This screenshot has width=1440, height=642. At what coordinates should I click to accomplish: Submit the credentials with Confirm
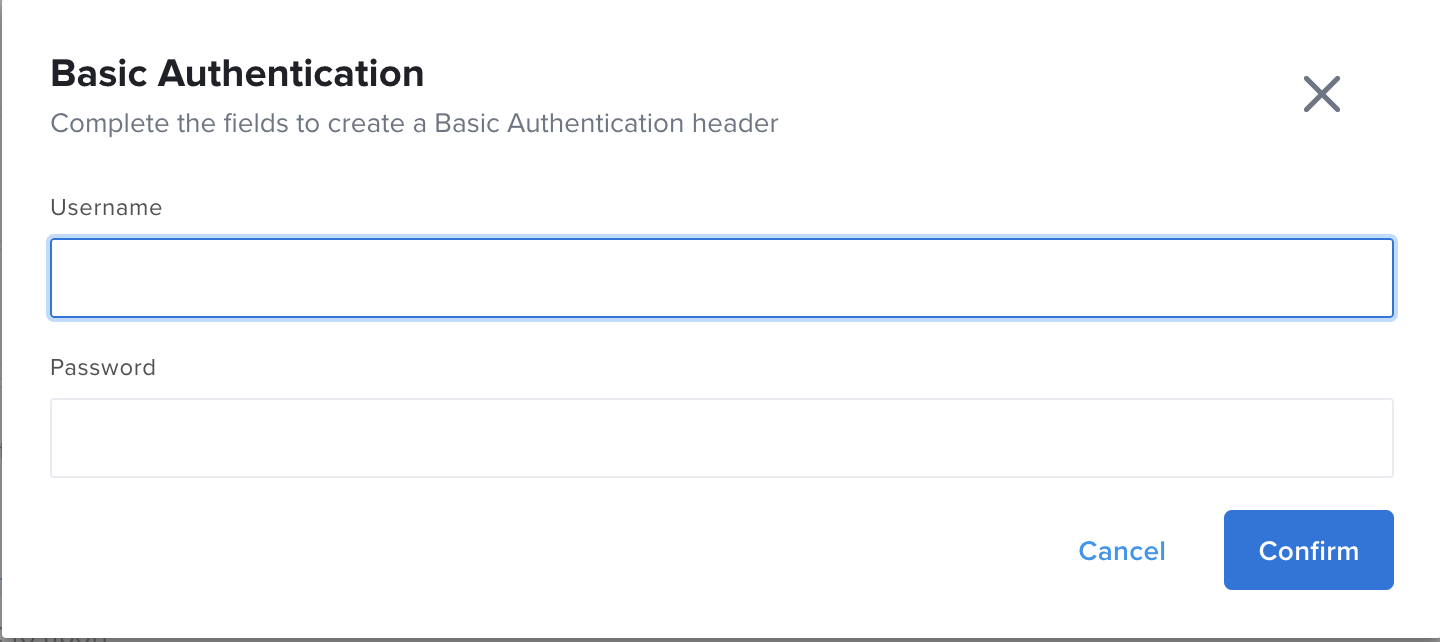[1308, 550]
